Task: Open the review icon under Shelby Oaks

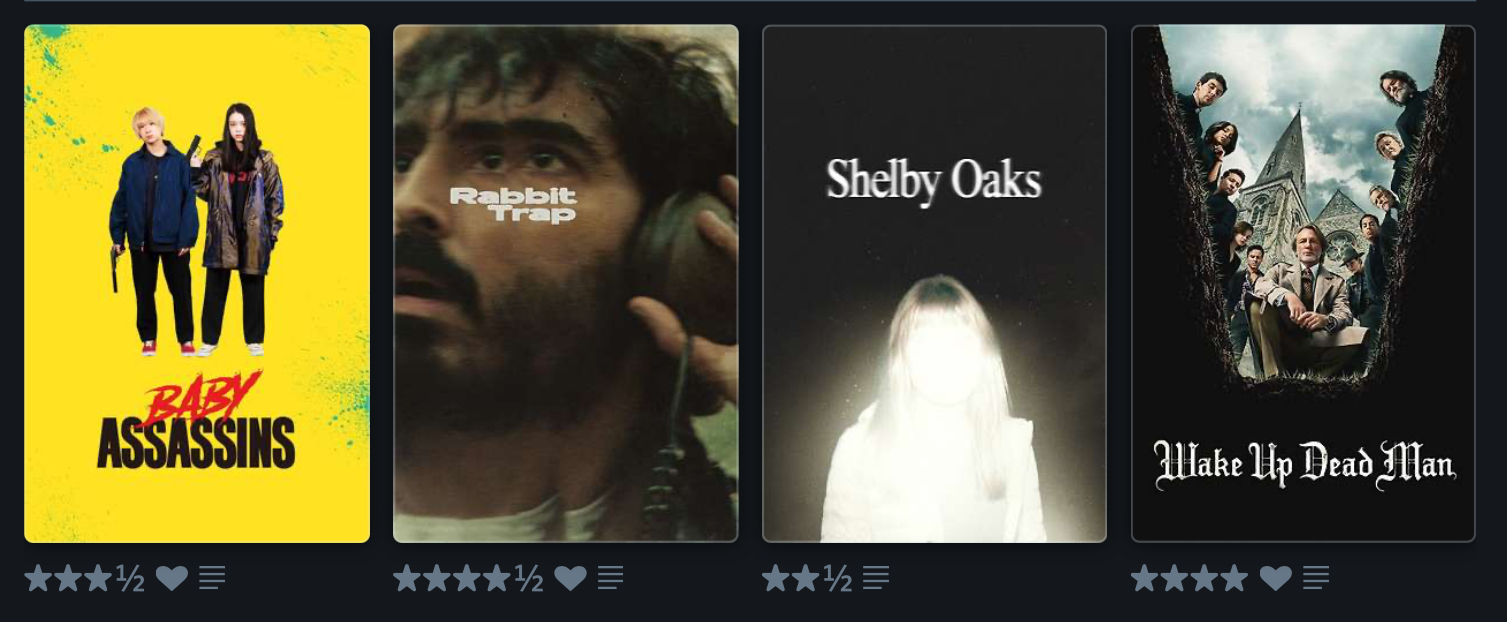Action: click(x=876, y=577)
